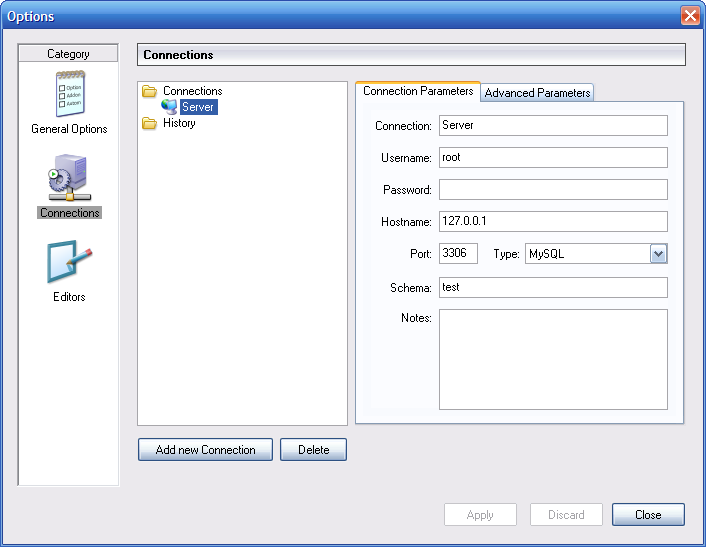
Task: Select the Server tree item label
Action: coord(198,107)
